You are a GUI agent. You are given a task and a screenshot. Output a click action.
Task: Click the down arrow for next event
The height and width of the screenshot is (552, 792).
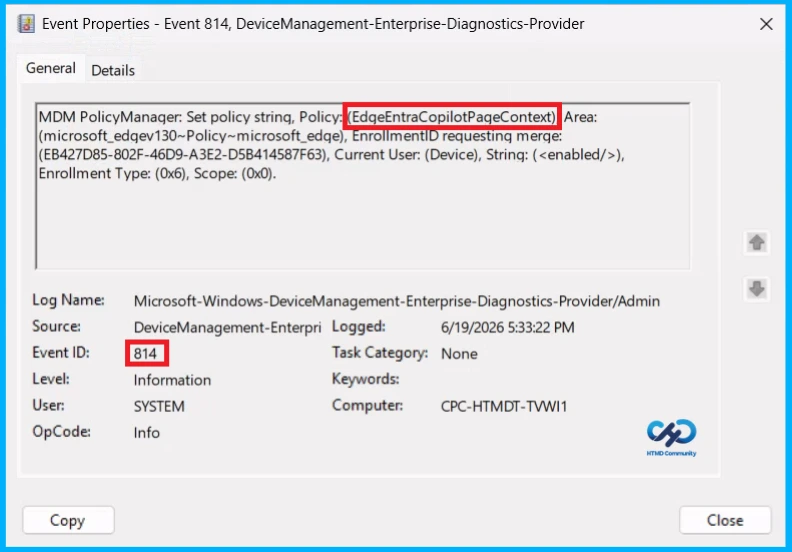(756, 289)
